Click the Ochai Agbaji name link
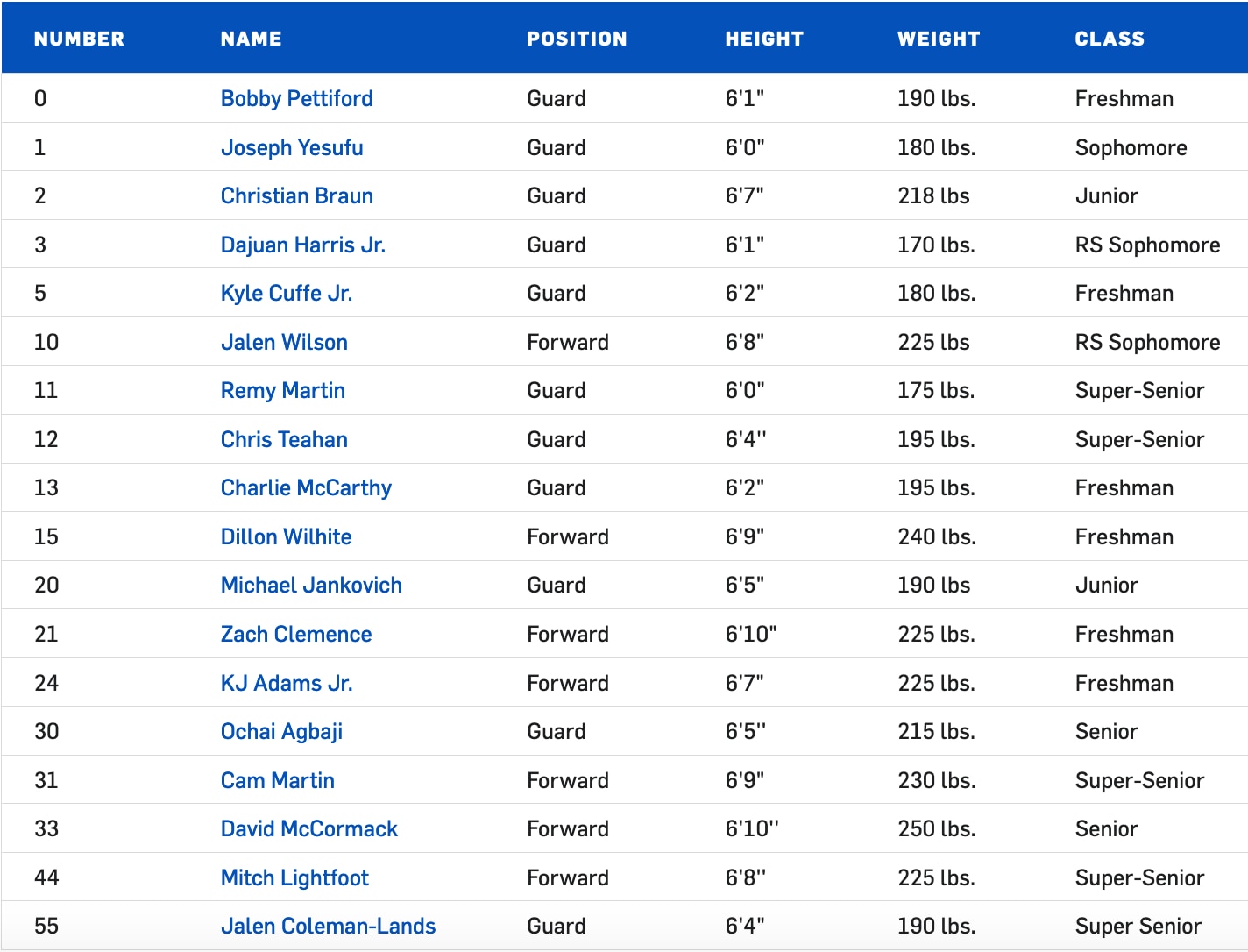 [281, 731]
